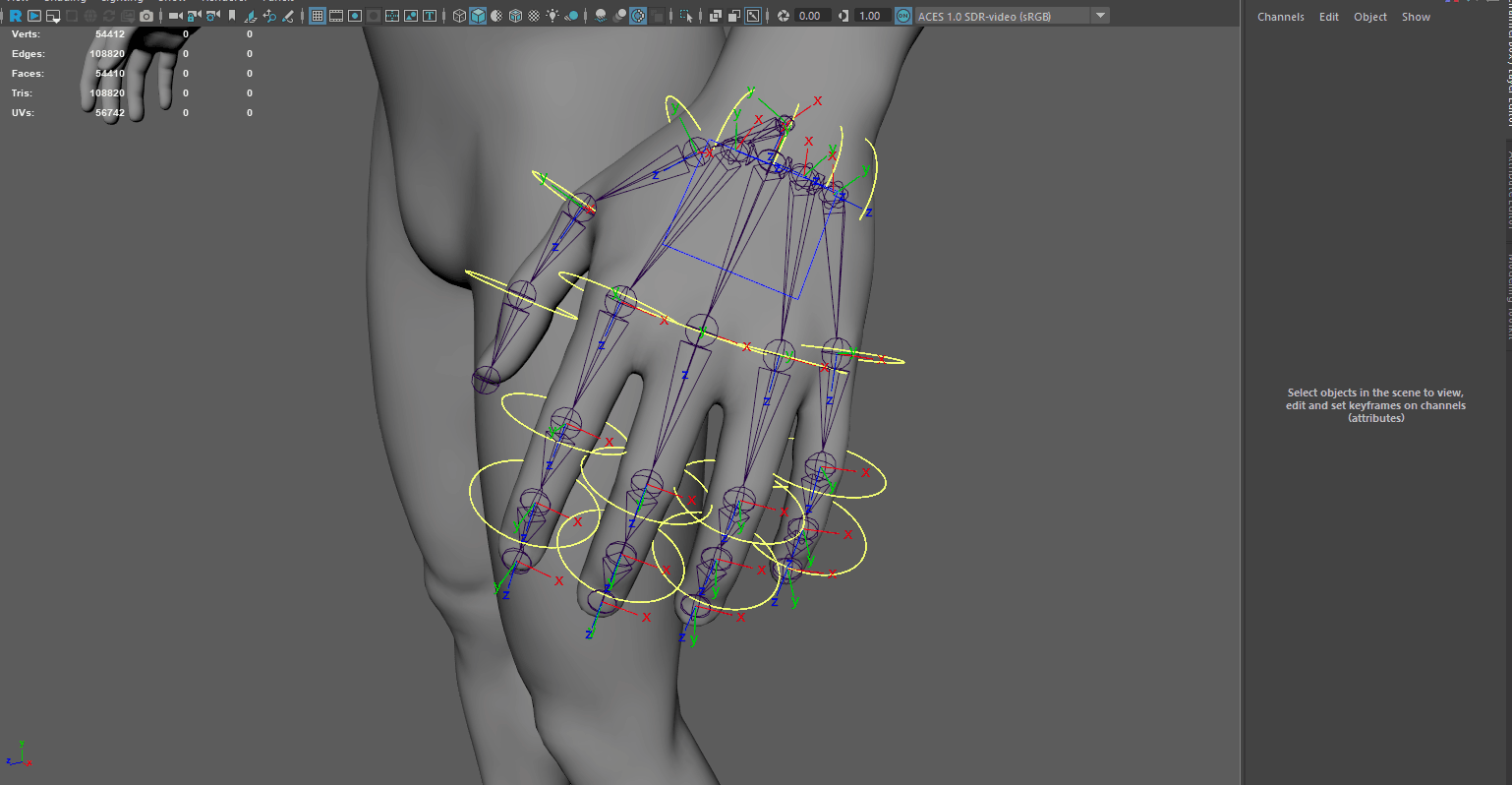This screenshot has height=785, width=1512.
Task: Open the render settings window icon
Action: 53,16
